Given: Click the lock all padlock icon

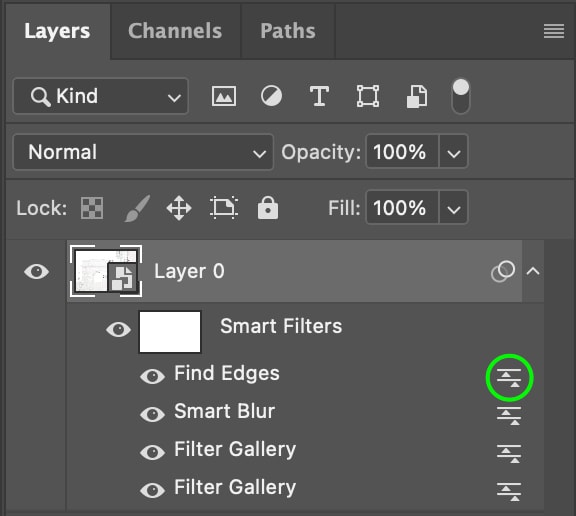Looking at the screenshot, I should pyautogui.click(x=268, y=208).
